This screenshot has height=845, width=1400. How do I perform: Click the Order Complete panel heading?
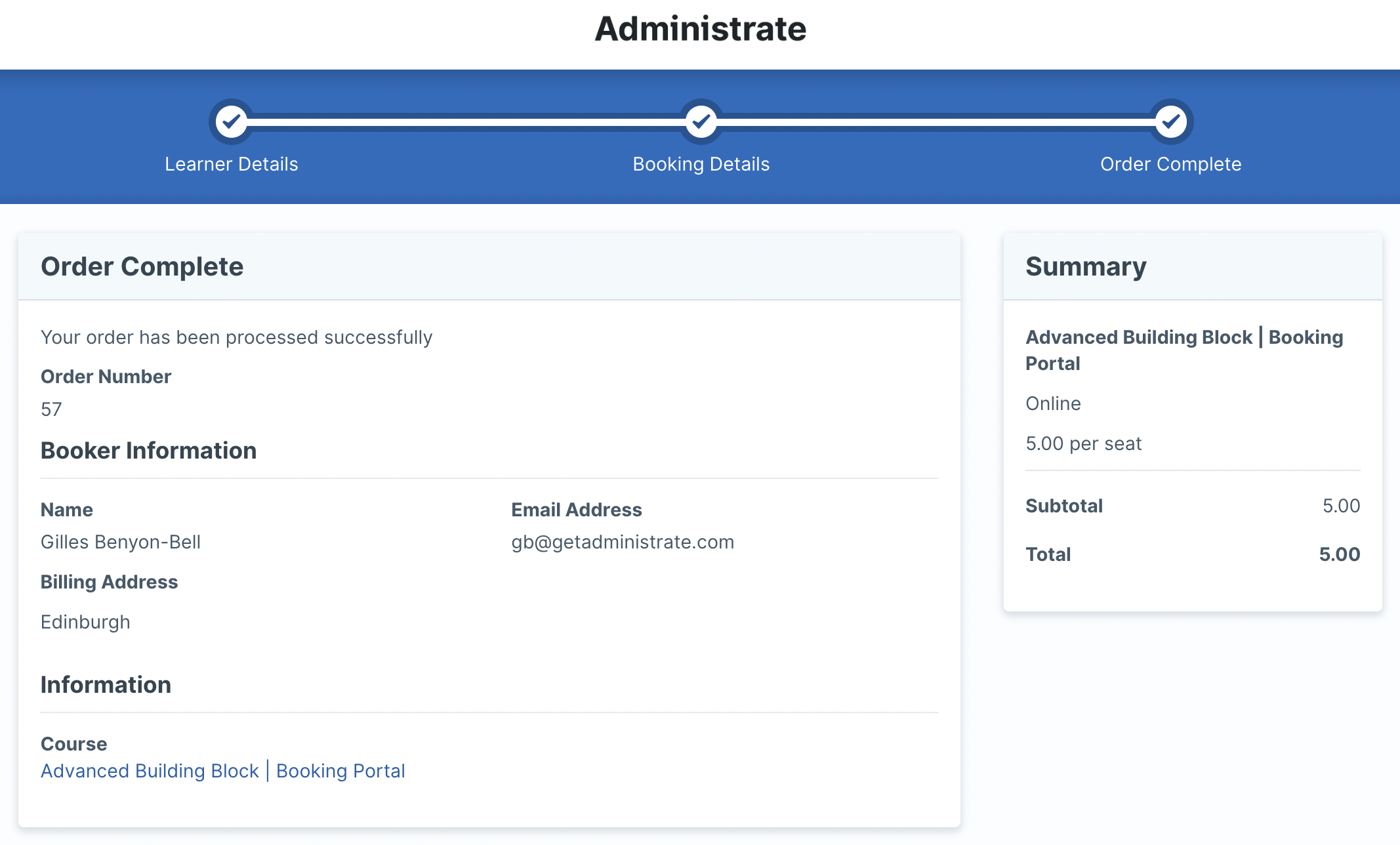[x=142, y=266]
